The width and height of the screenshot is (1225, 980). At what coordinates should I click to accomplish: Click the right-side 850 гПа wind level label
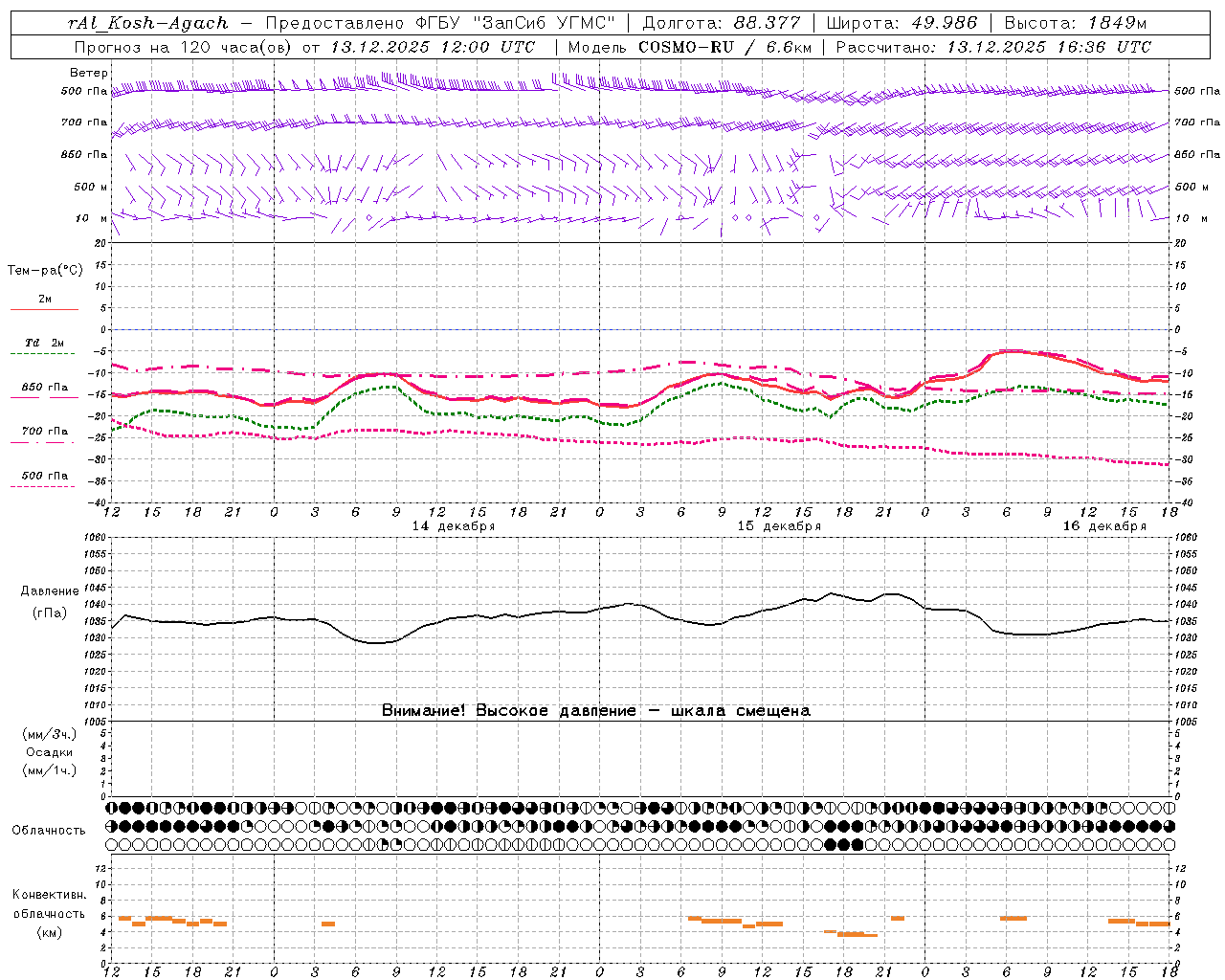pyautogui.click(x=1197, y=154)
